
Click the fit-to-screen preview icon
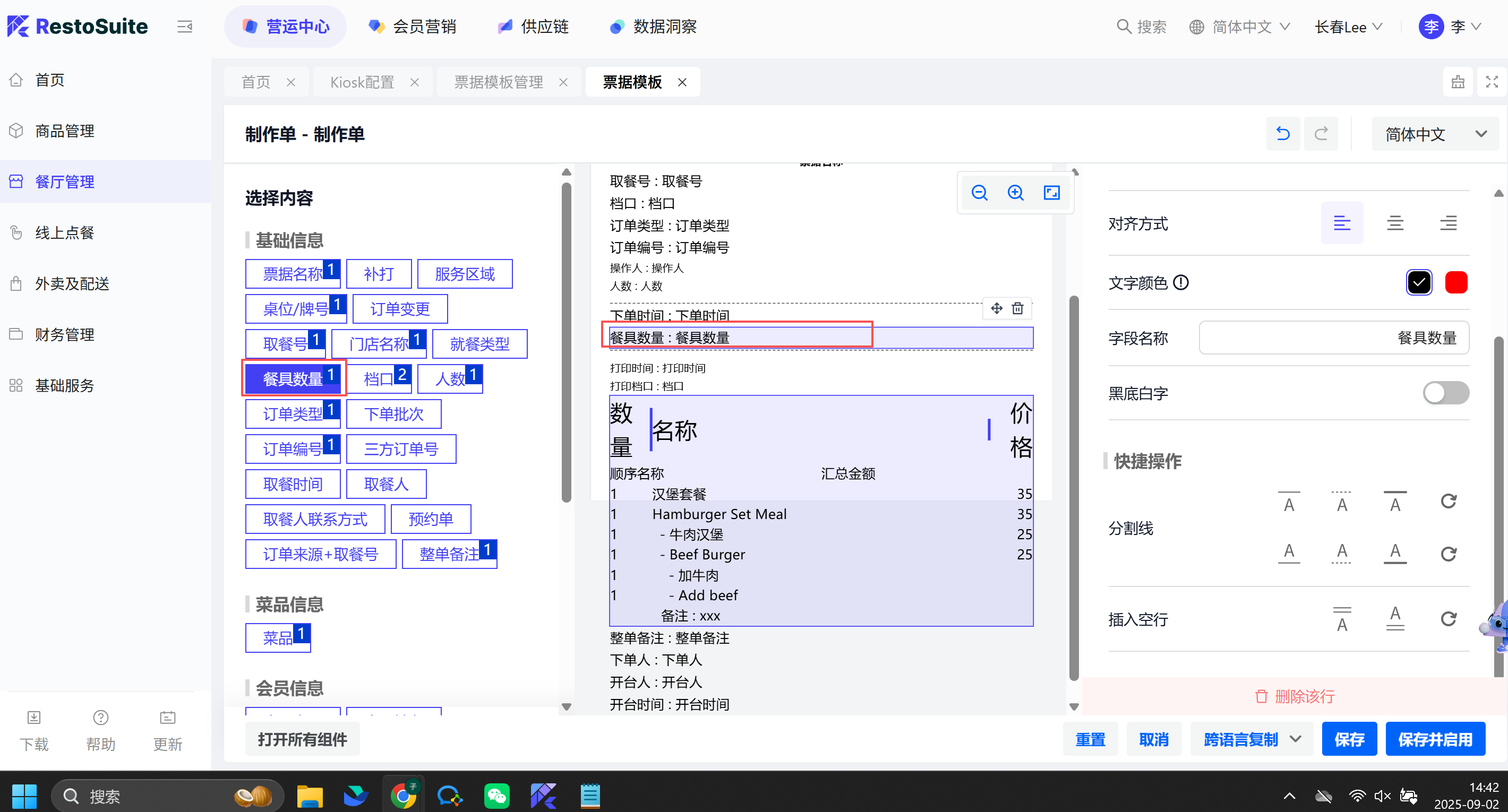point(1051,193)
